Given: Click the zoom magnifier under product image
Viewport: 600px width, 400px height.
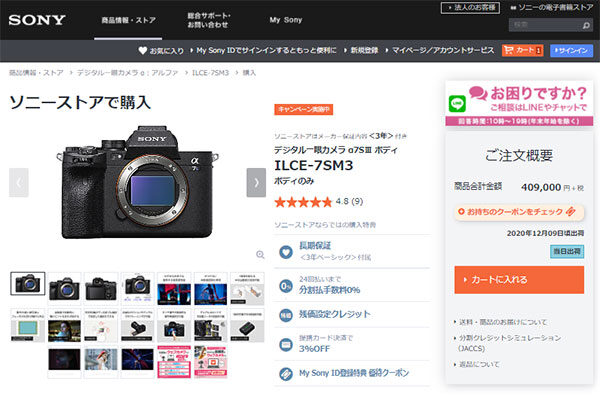Looking at the screenshot, I should point(260,255).
